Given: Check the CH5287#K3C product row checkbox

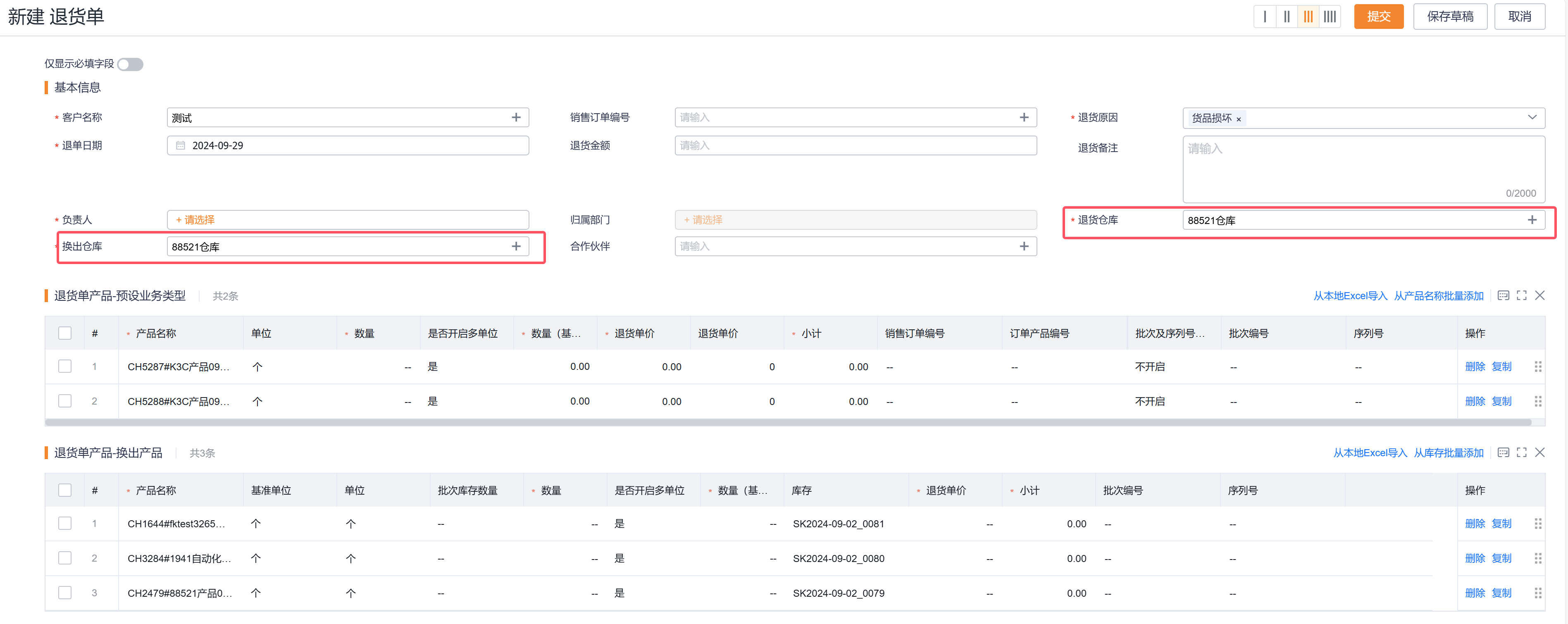Looking at the screenshot, I should [x=64, y=367].
